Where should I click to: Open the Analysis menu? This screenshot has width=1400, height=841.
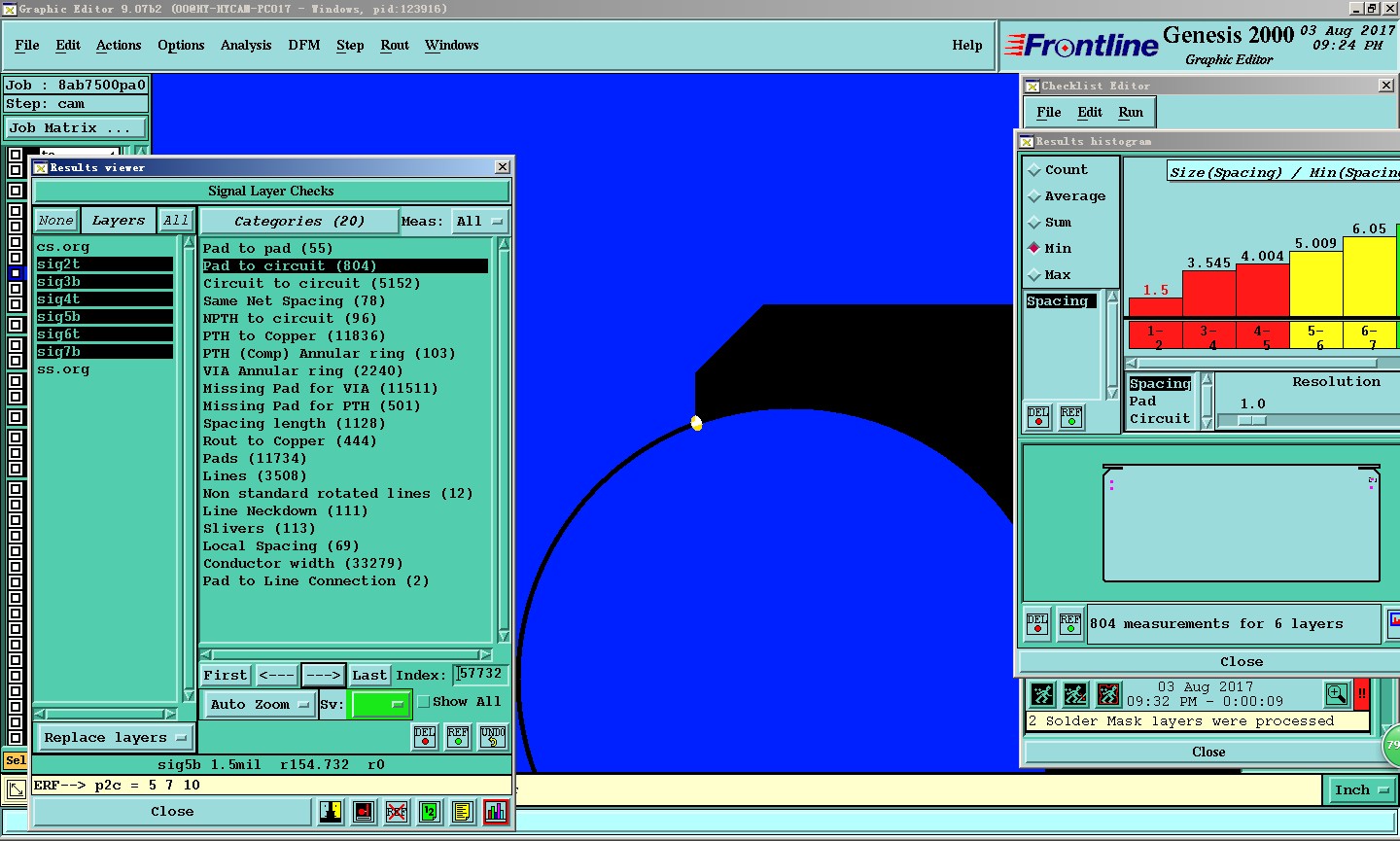pos(246,46)
